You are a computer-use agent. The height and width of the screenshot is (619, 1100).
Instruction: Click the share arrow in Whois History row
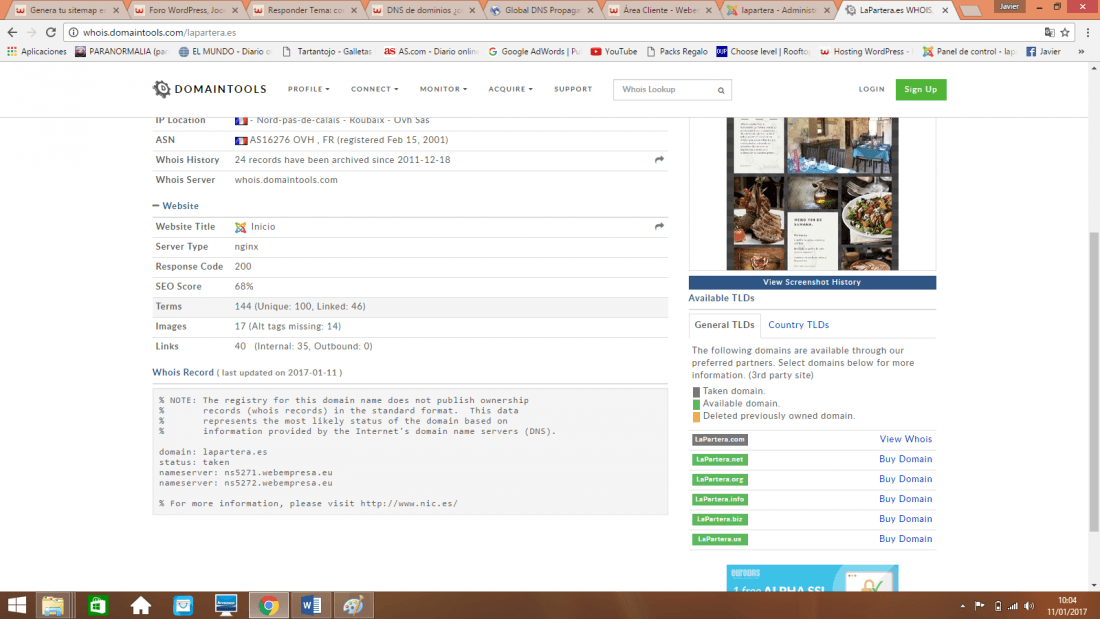pyautogui.click(x=659, y=160)
